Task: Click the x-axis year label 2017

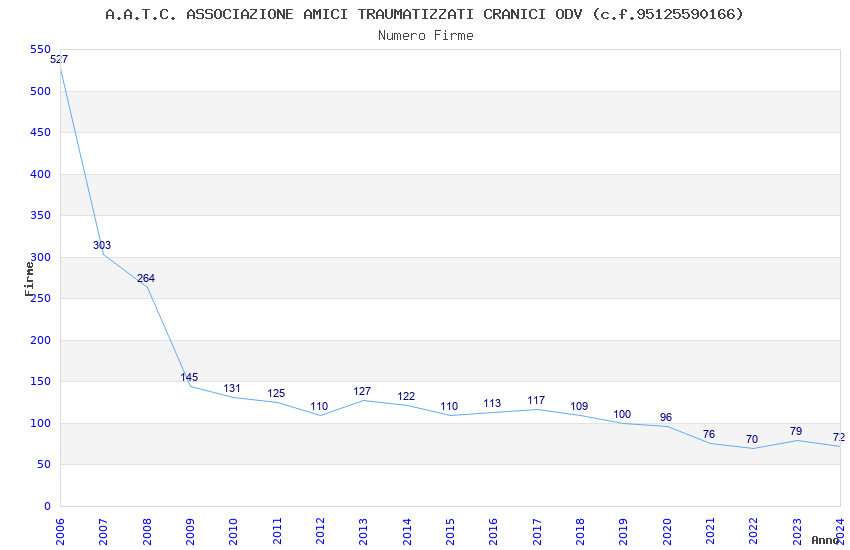Action: click(537, 531)
